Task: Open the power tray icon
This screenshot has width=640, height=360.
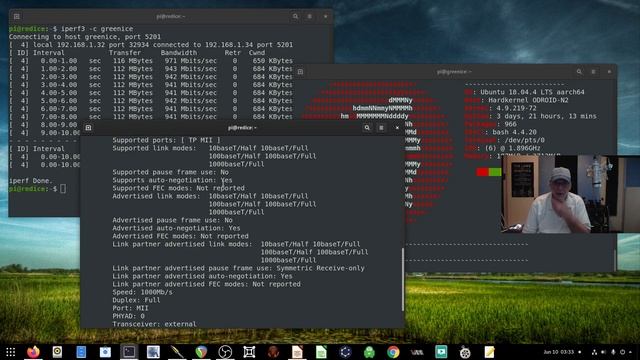Action: coord(622,352)
